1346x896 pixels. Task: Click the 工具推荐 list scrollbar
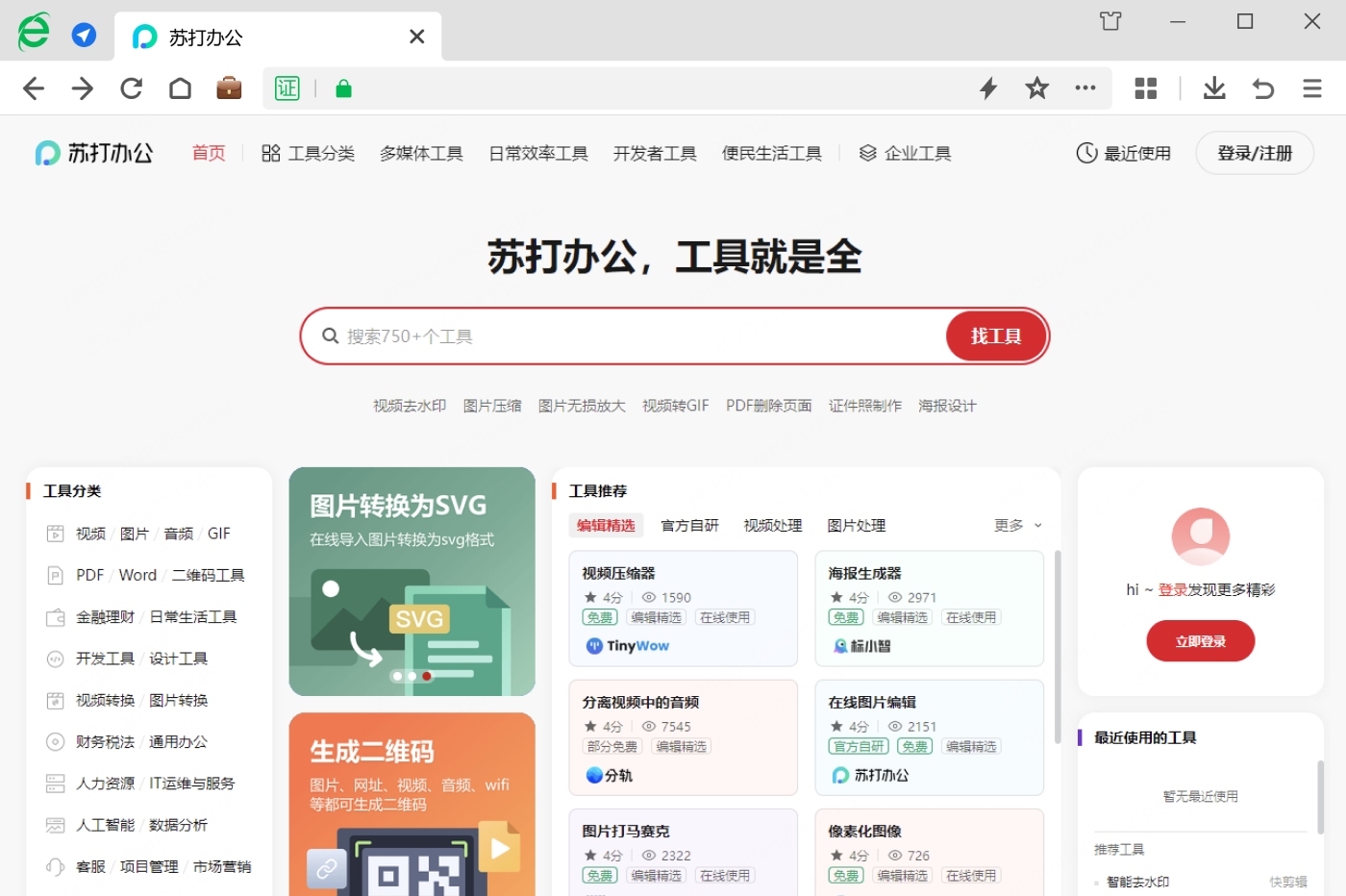(x=1058, y=646)
